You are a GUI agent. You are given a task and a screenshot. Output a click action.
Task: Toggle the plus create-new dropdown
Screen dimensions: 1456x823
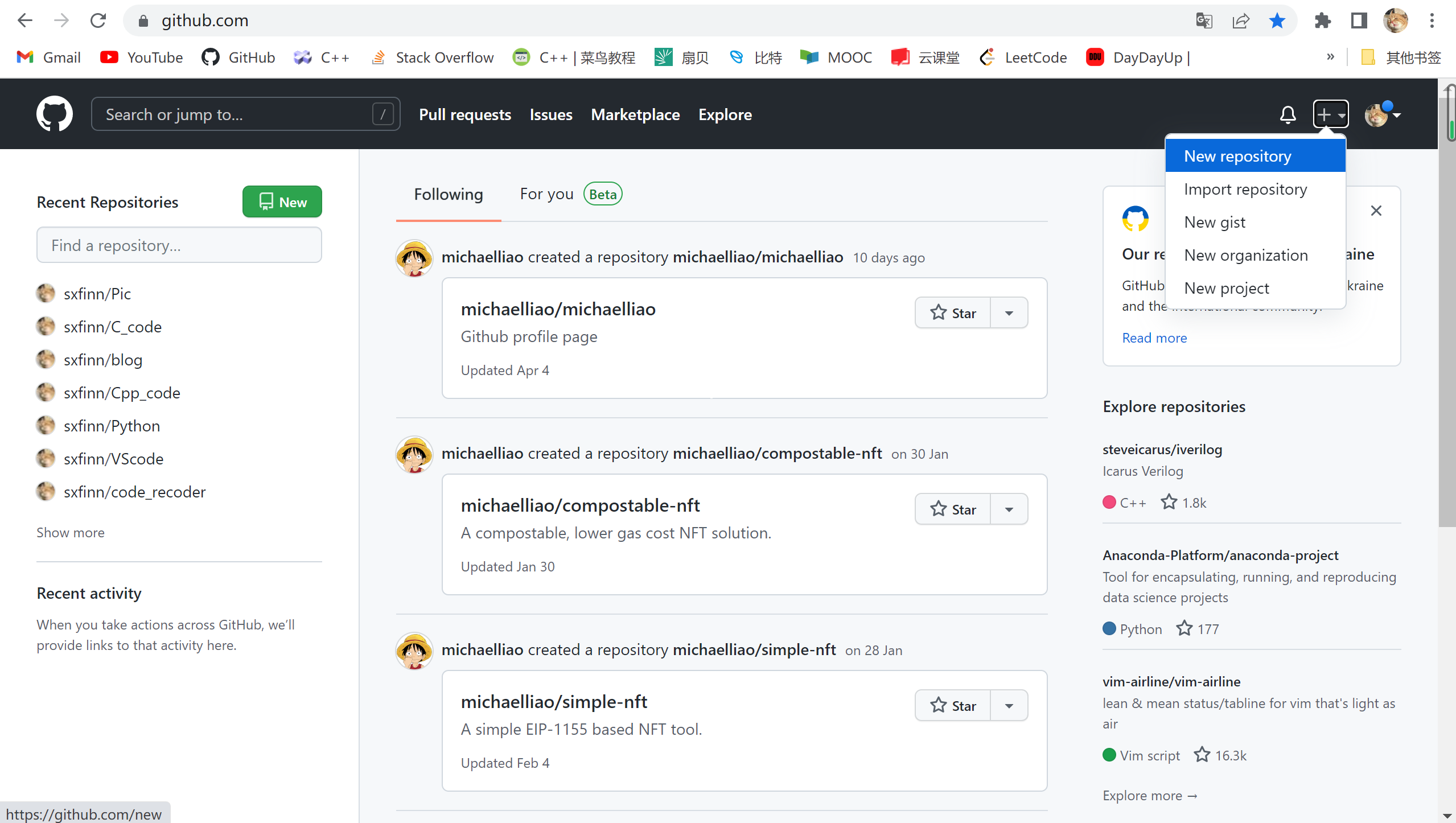[1330, 114]
